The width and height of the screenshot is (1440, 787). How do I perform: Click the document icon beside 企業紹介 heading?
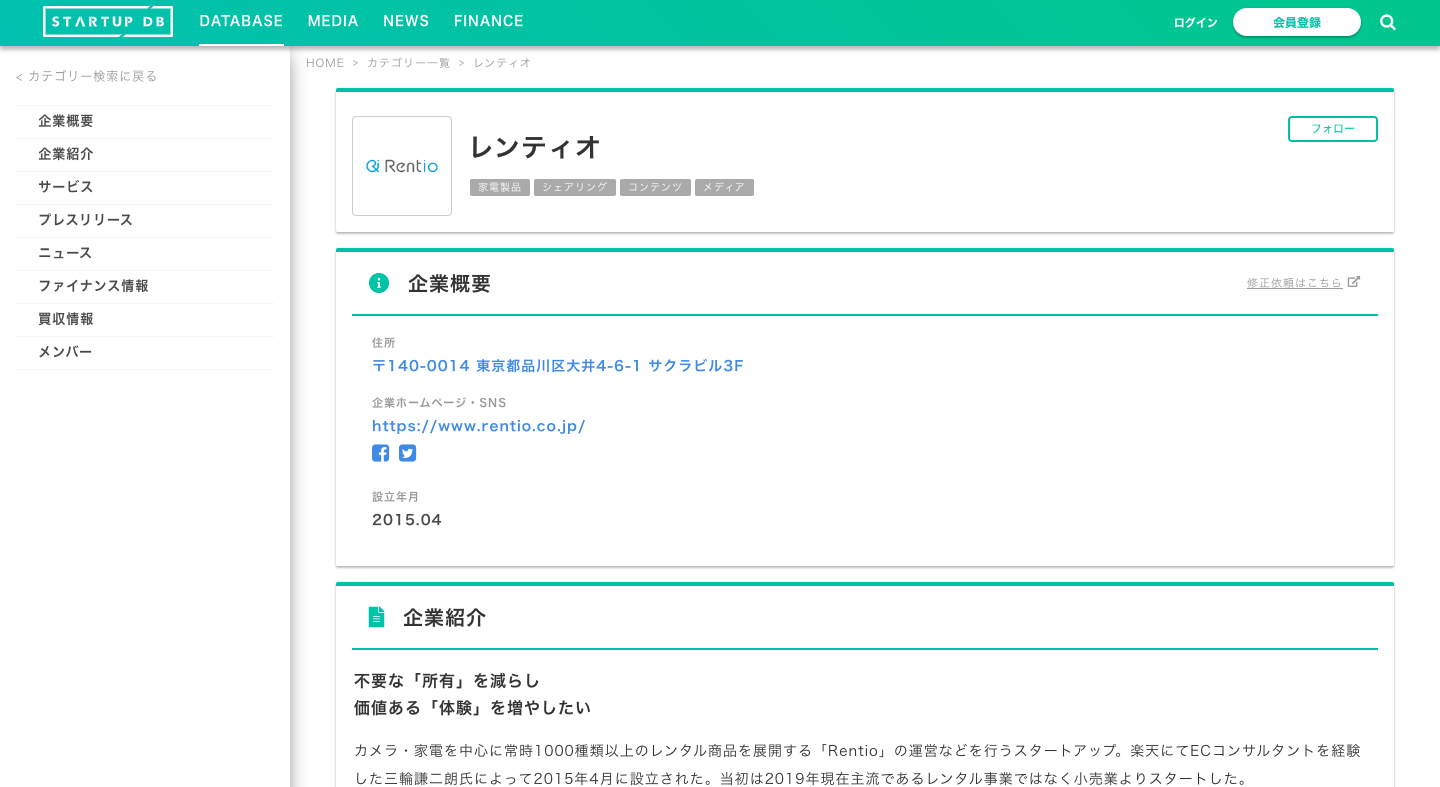[x=376, y=616]
